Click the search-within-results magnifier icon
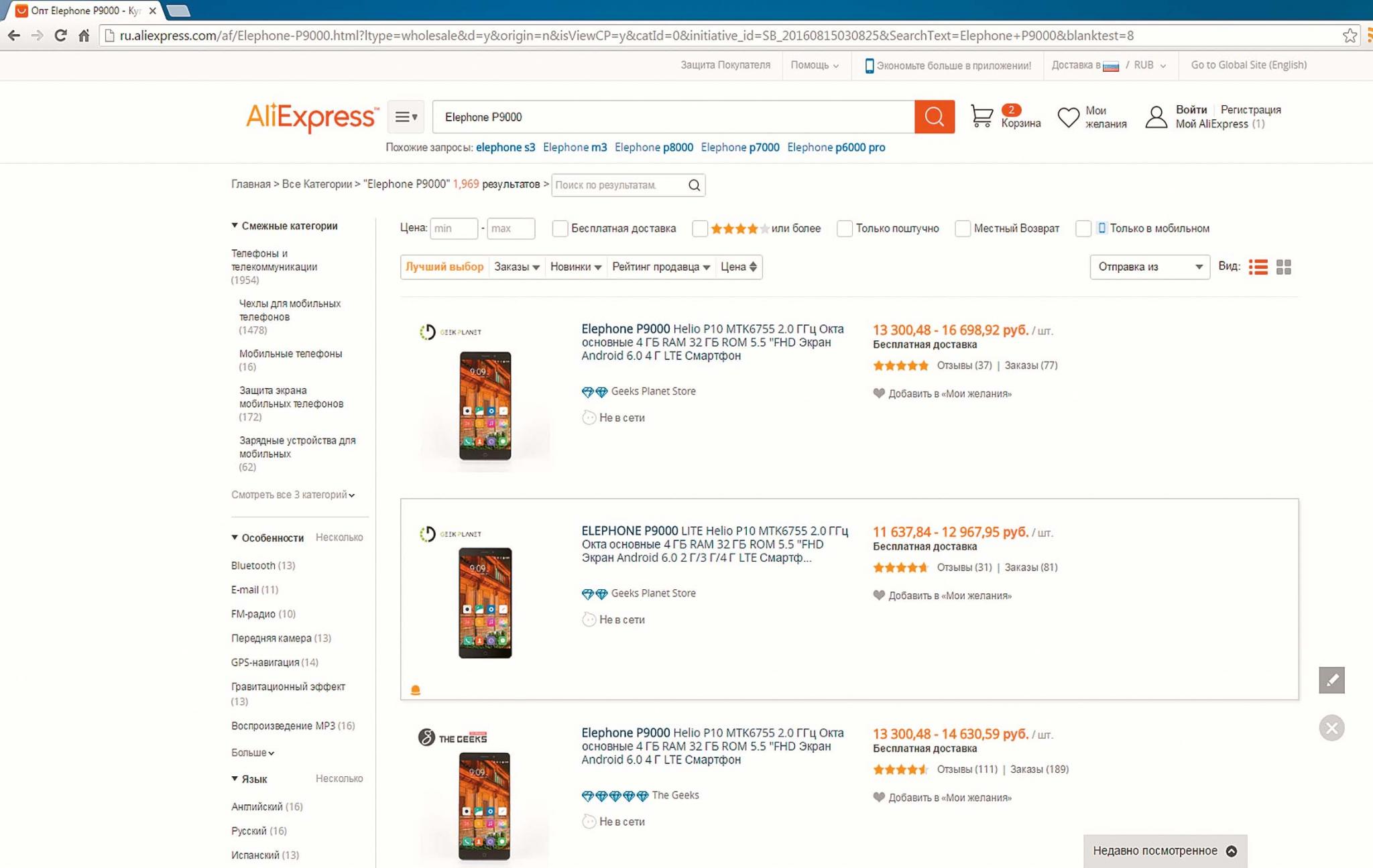This screenshot has width=1373, height=868. click(x=695, y=185)
